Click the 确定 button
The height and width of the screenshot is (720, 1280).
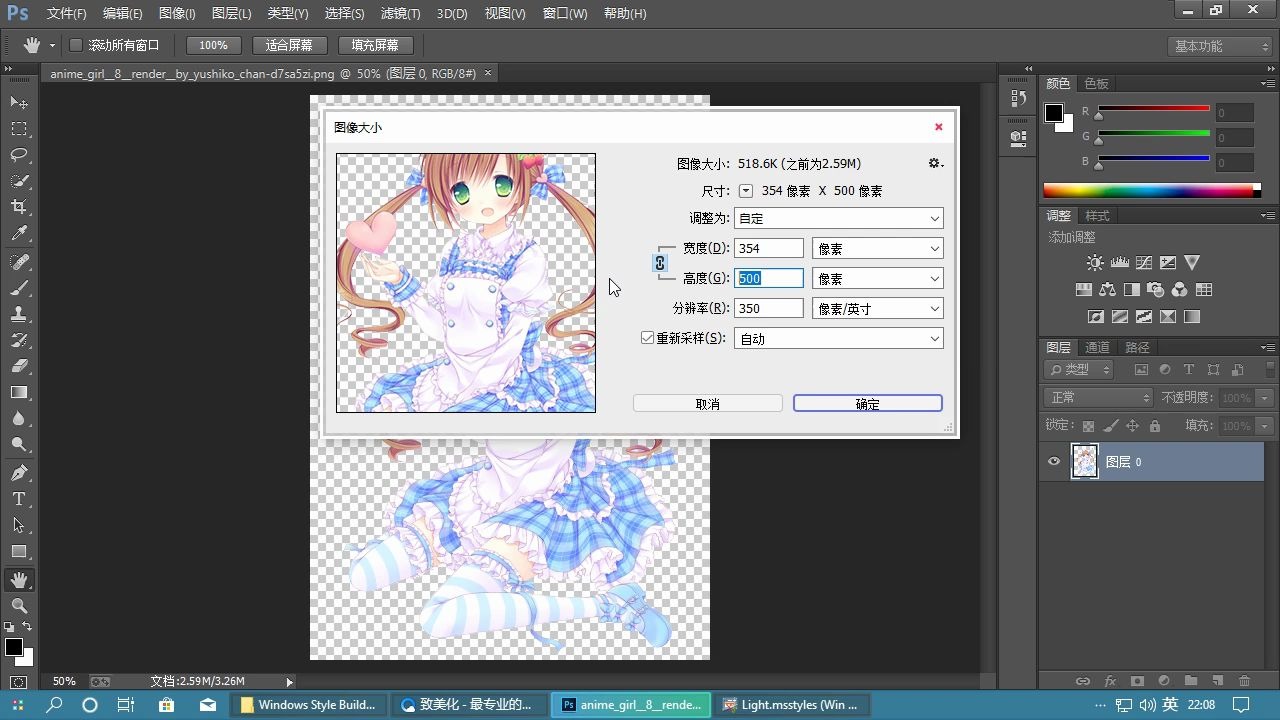click(x=868, y=404)
